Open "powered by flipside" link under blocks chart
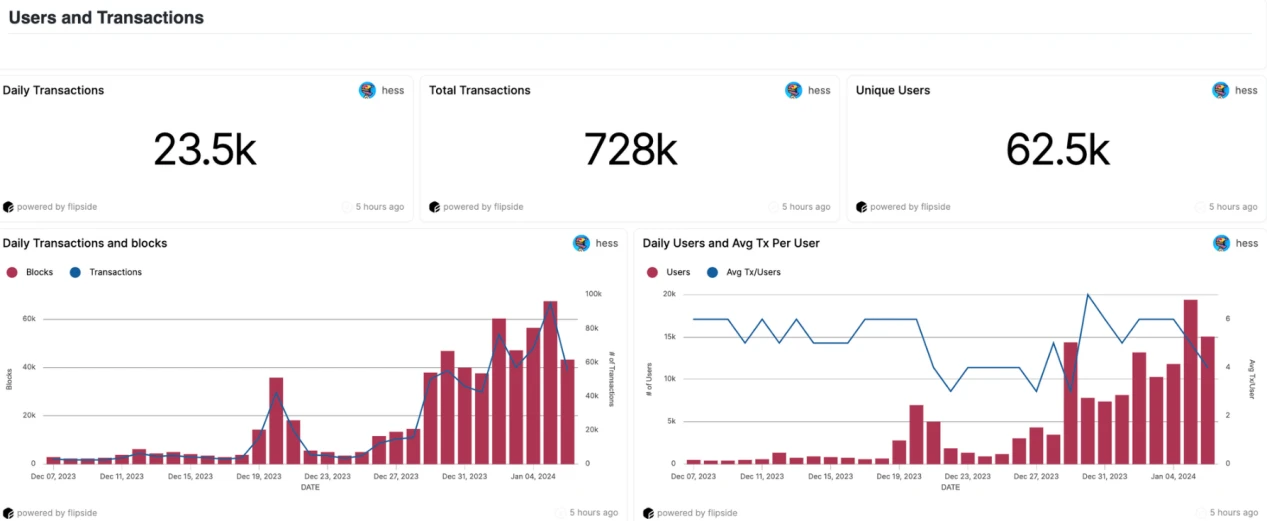The width and height of the screenshot is (1267, 521). (x=56, y=513)
